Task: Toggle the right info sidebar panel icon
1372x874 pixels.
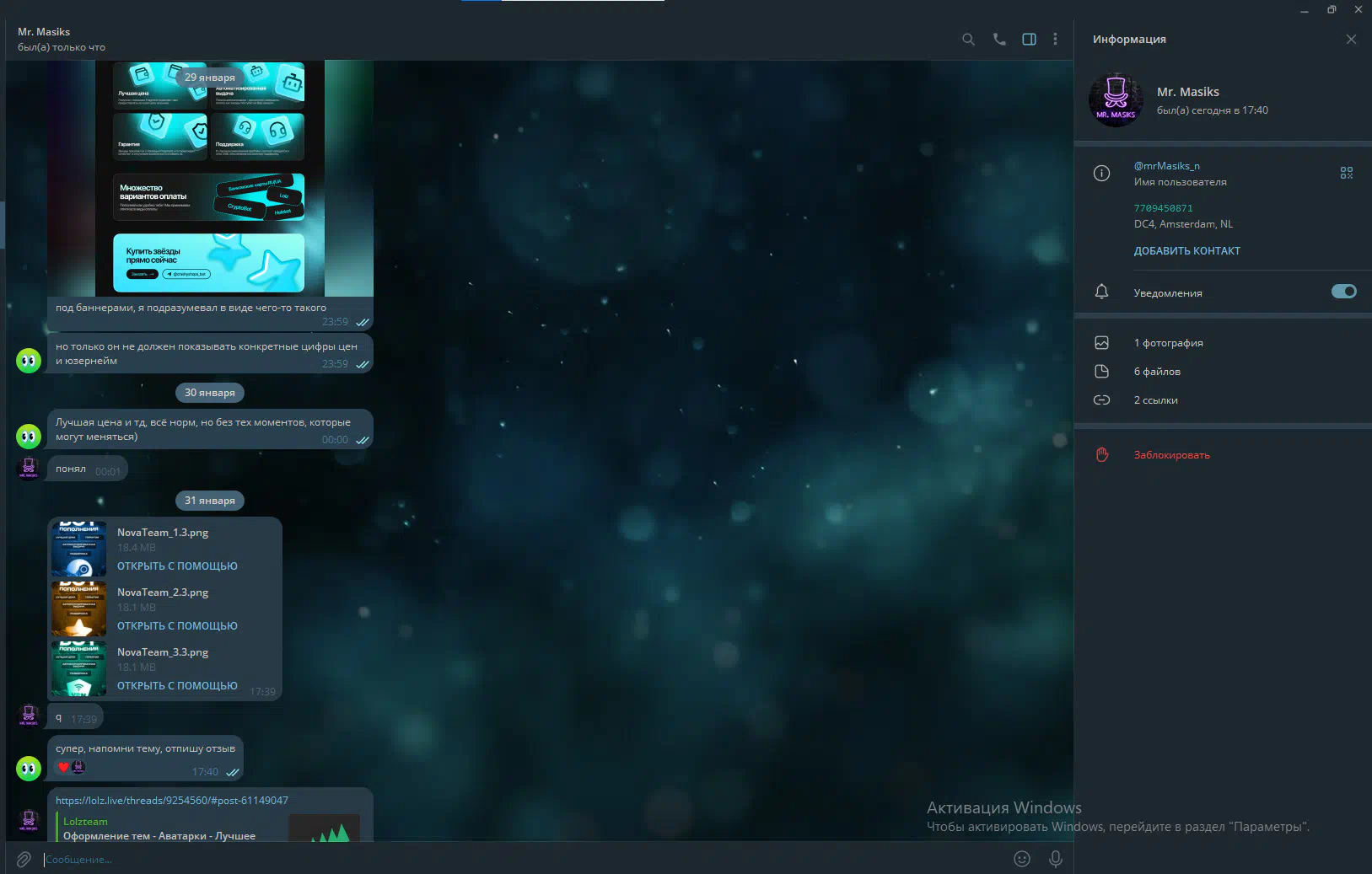Action: click(x=1029, y=40)
